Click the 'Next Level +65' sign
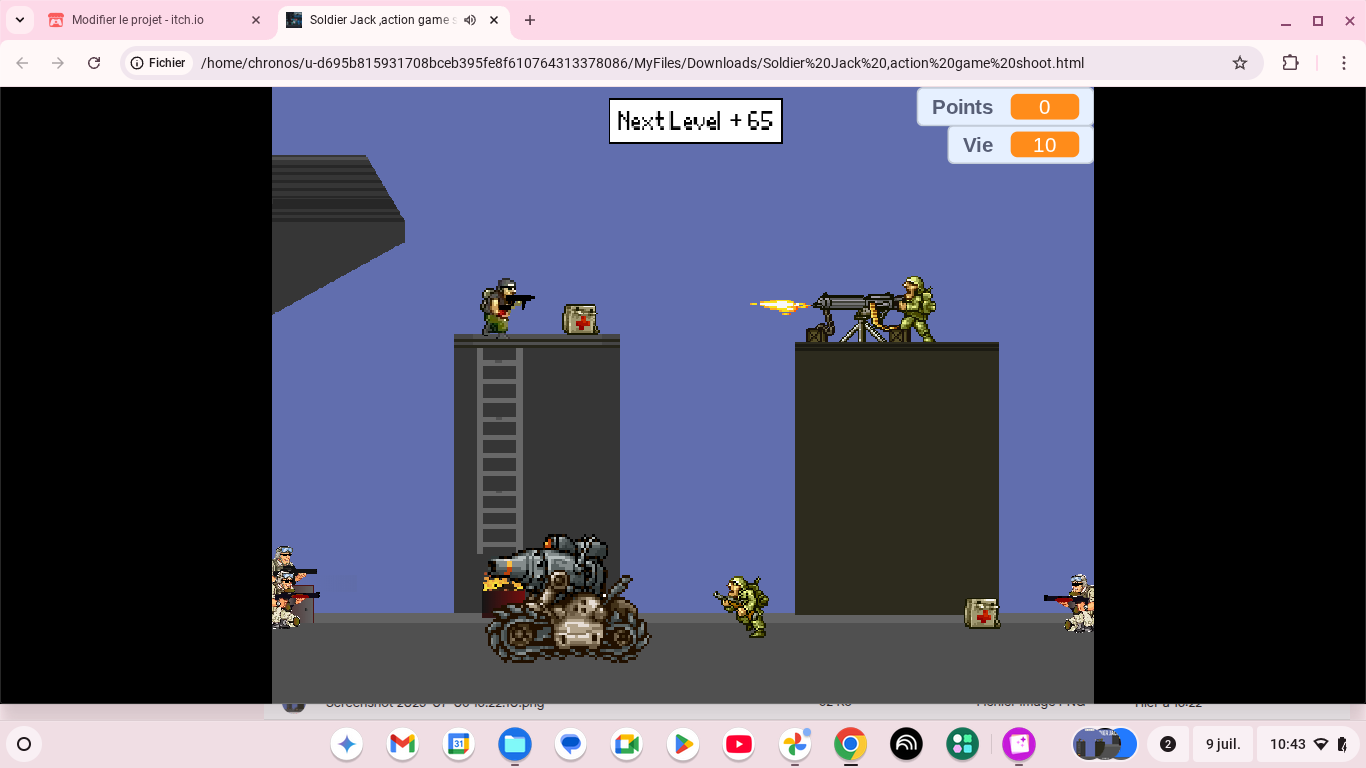 [x=695, y=121]
